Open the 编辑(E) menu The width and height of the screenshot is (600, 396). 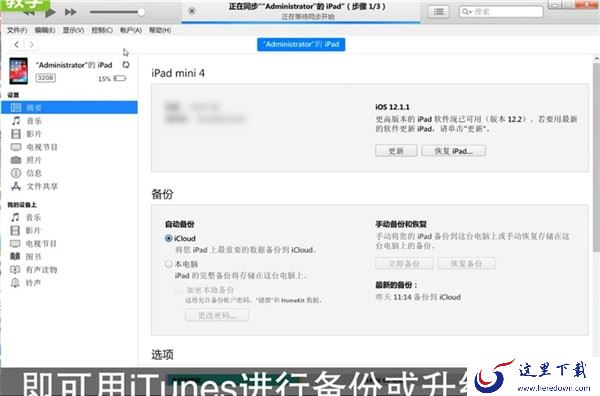tap(45, 30)
